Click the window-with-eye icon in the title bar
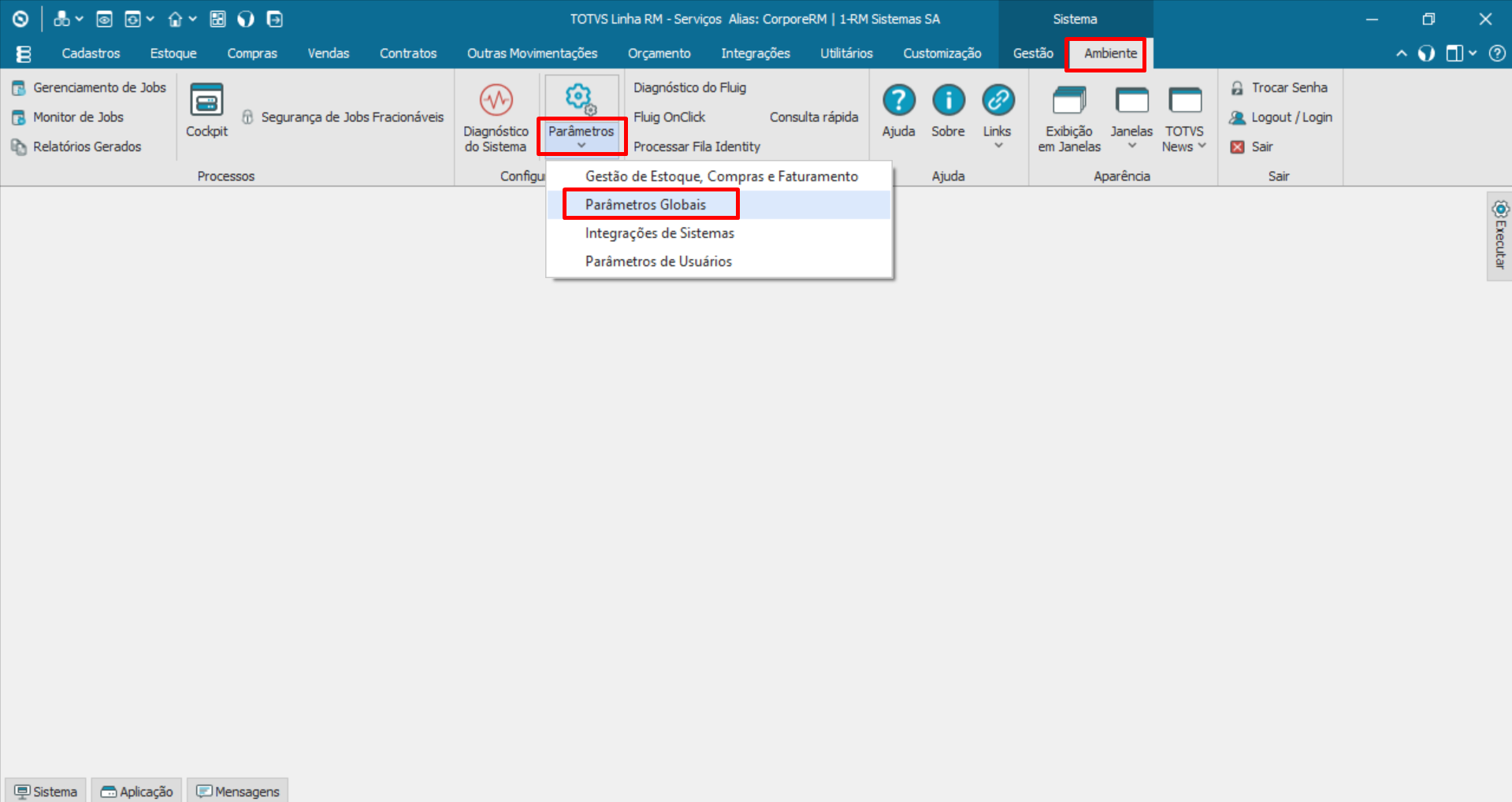The height and width of the screenshot is (802, 1512). [104, 19]
